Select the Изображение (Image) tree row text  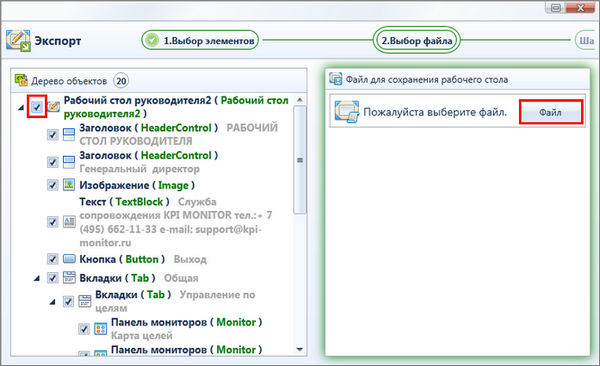[x=137, y=185]
